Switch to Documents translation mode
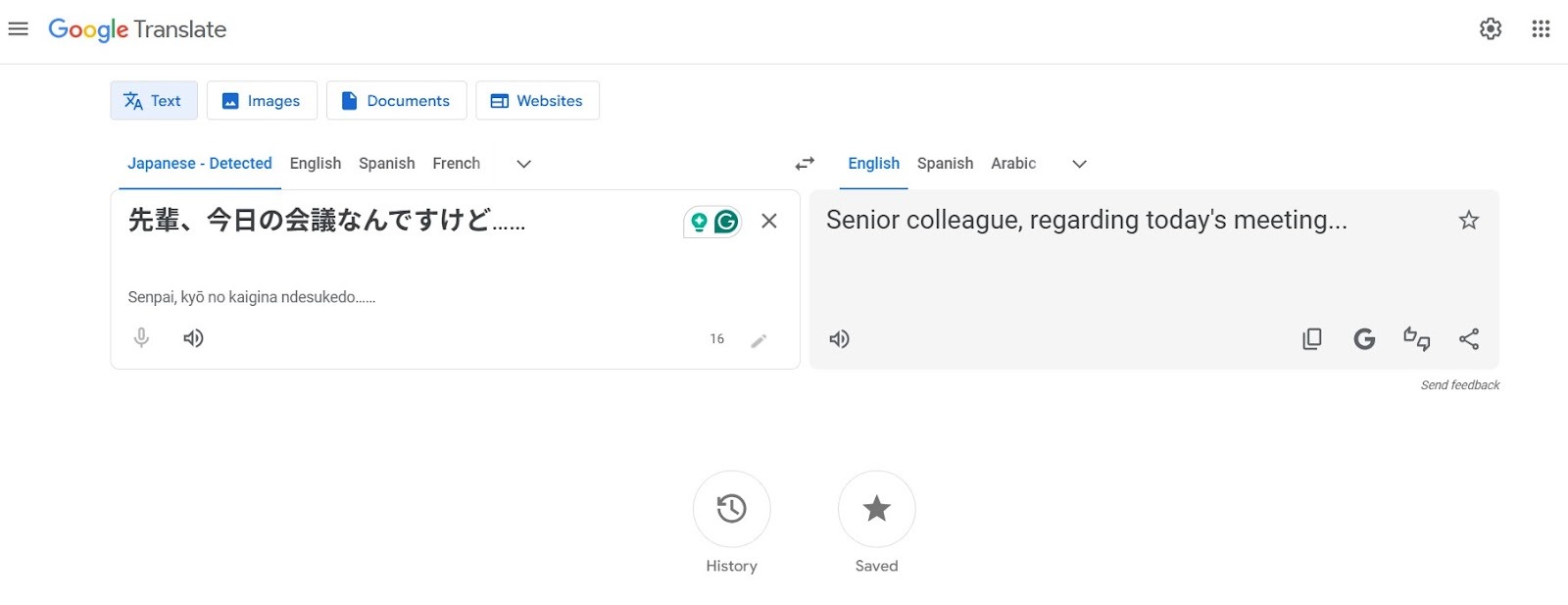Image resolution: width=1568 pixels, height=605 pixels. (396, 100)
